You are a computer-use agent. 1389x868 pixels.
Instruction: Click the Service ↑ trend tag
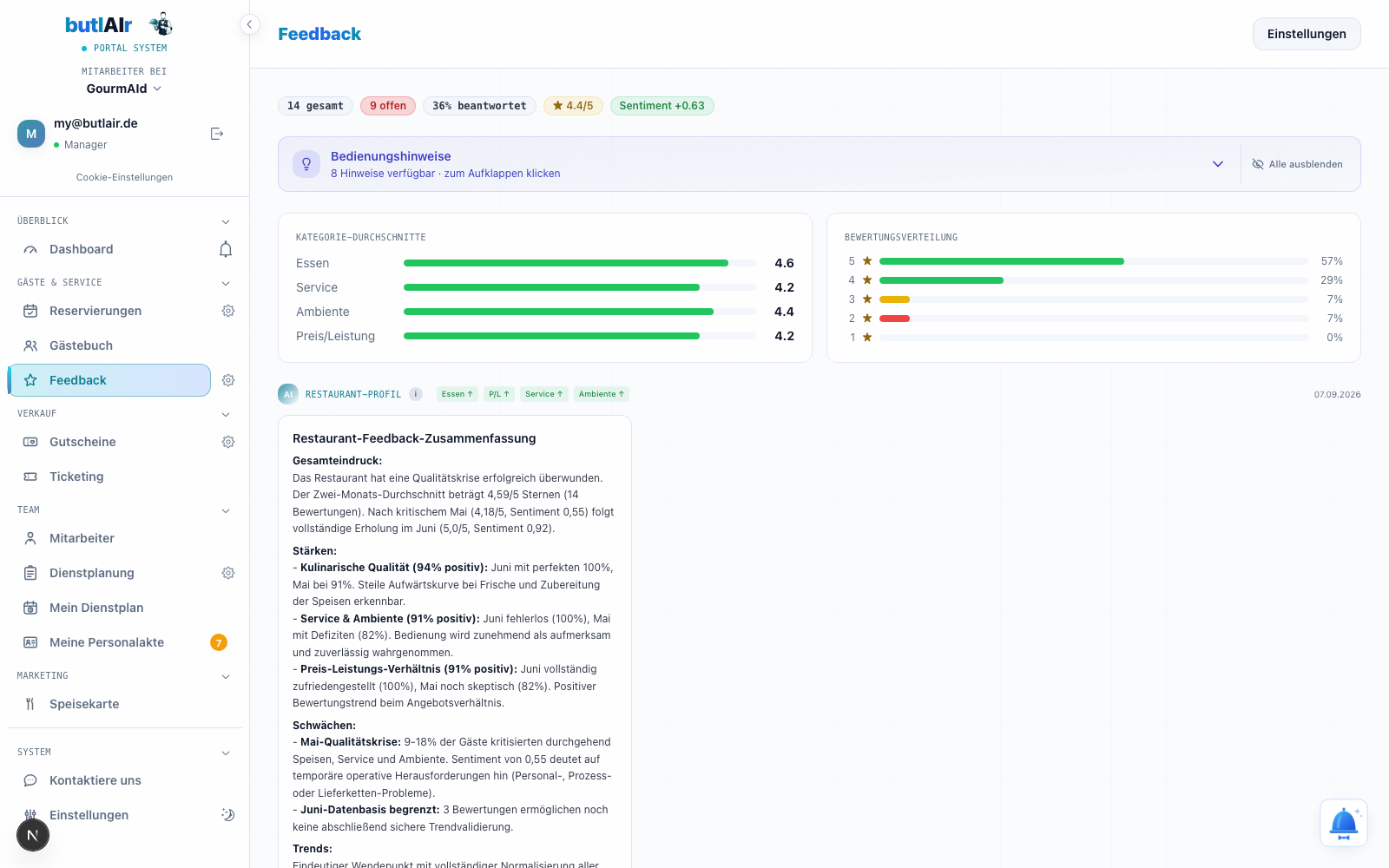tap(544, 394)
